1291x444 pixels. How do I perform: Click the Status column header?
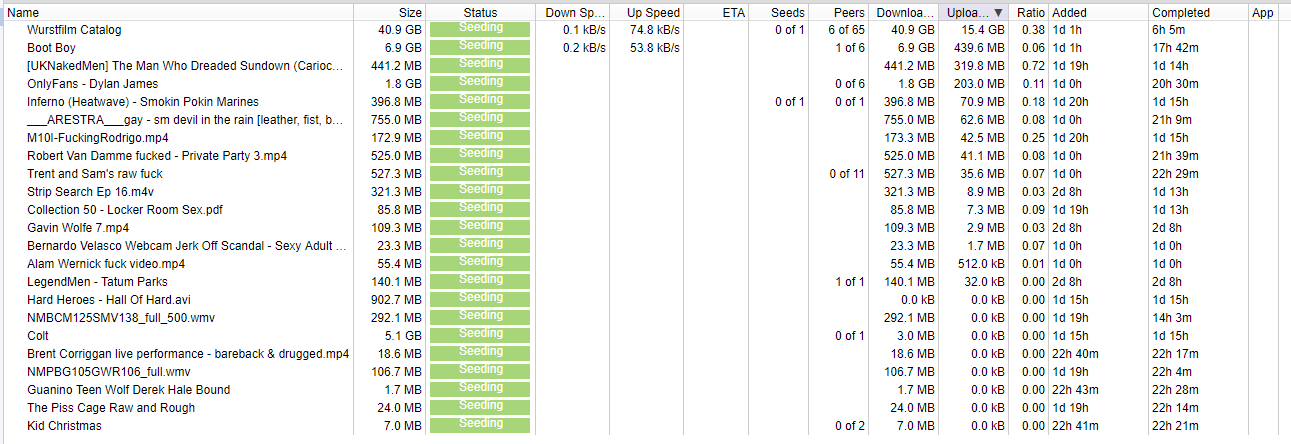[x=480, y=13]
